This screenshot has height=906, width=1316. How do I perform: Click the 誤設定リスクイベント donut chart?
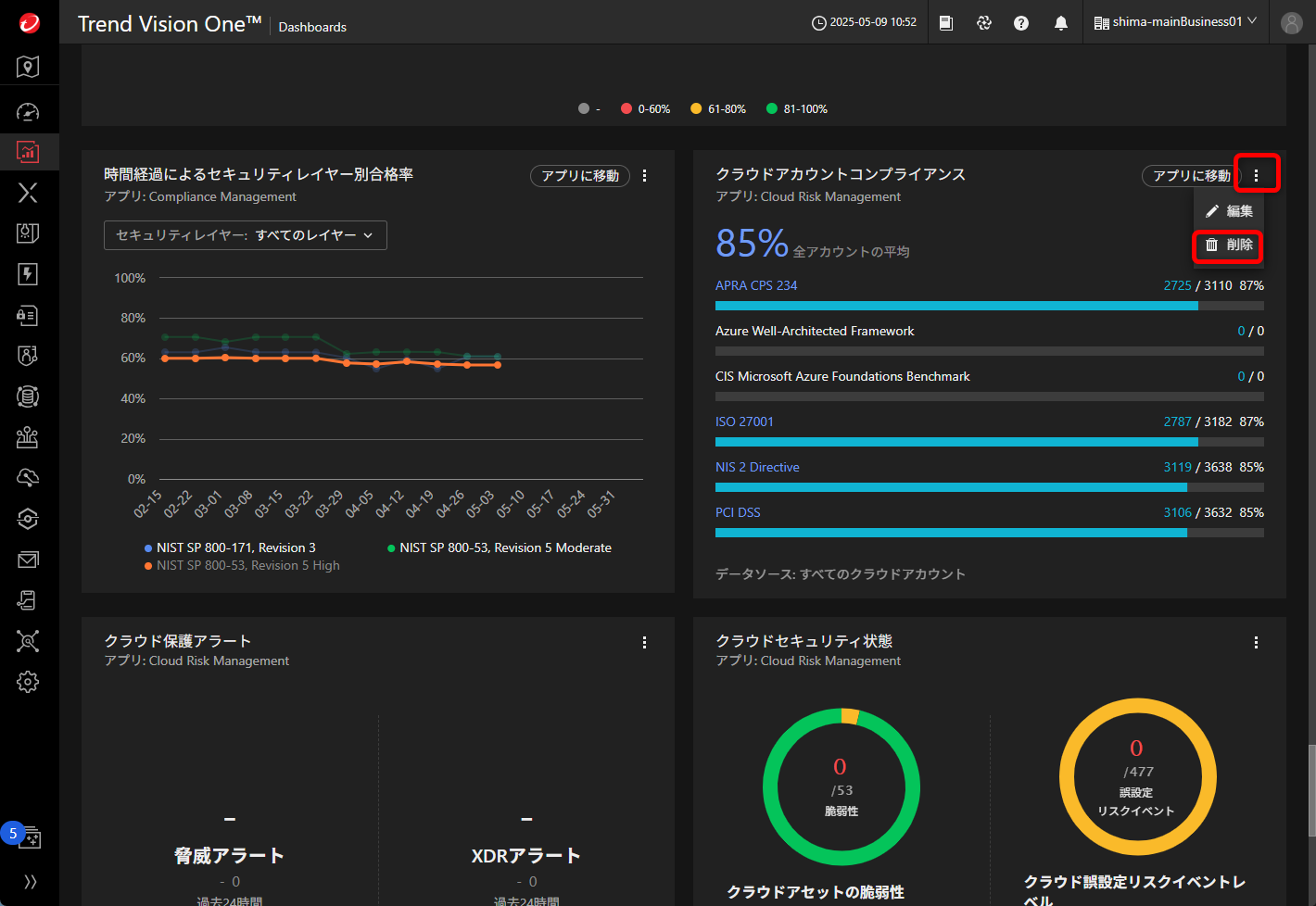tap(1138, 777)
